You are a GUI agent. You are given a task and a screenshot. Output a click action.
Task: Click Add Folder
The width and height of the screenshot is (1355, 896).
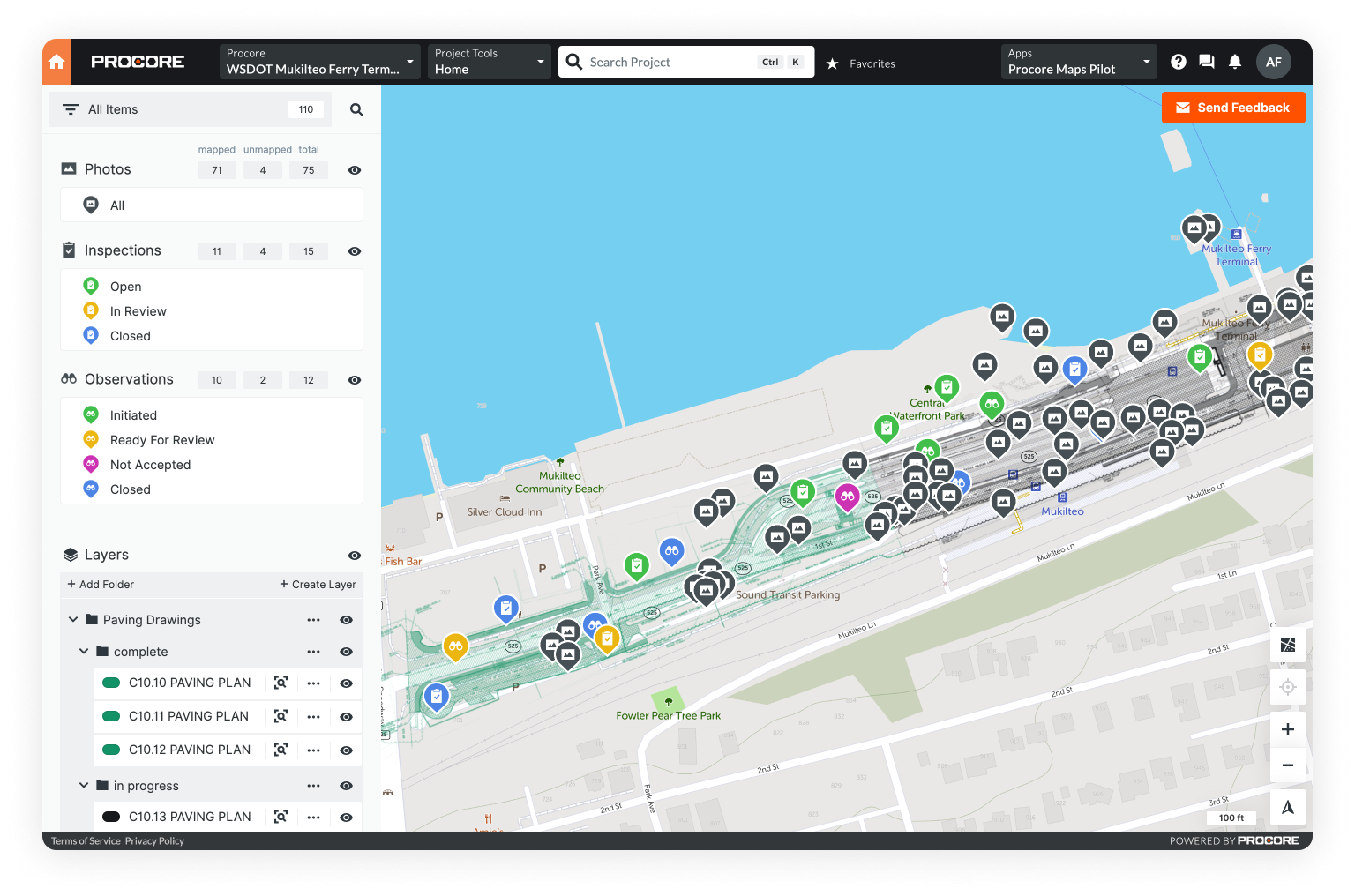click(x=101, y=585)
